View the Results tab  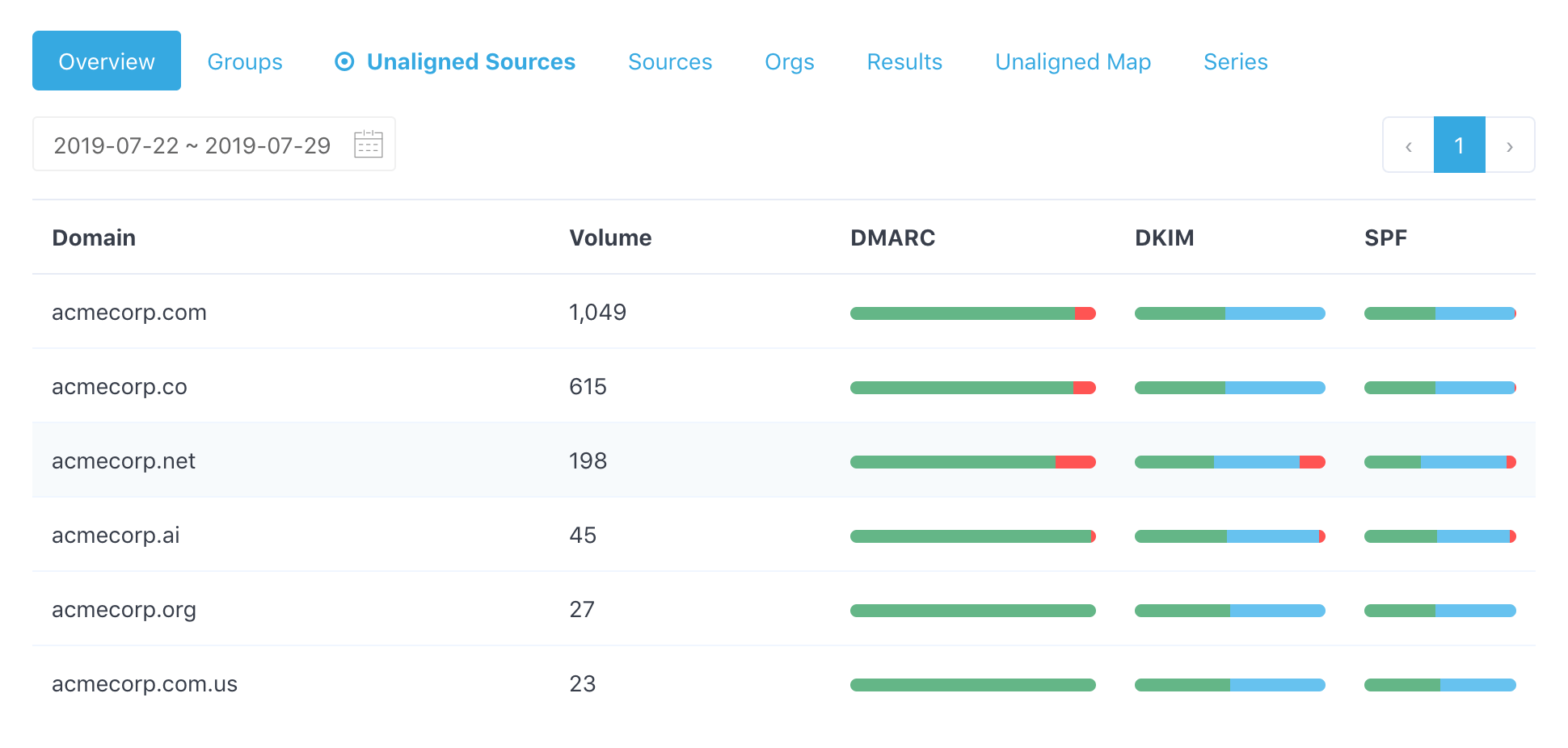(x=904, y=61)
